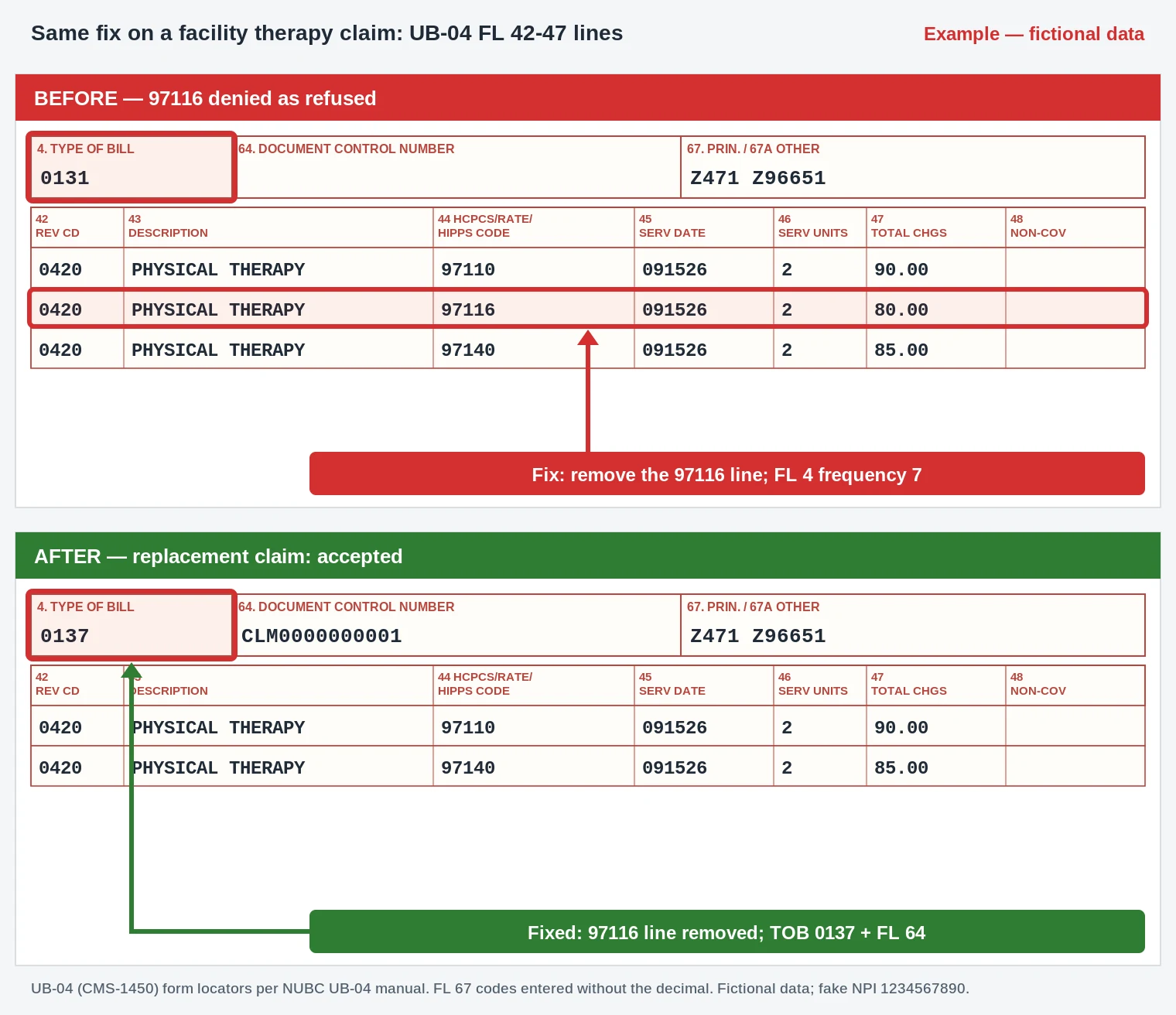Select "64. DOCUMENT CONTROL NUMBER" label in BEFORE form

(347, 149)
